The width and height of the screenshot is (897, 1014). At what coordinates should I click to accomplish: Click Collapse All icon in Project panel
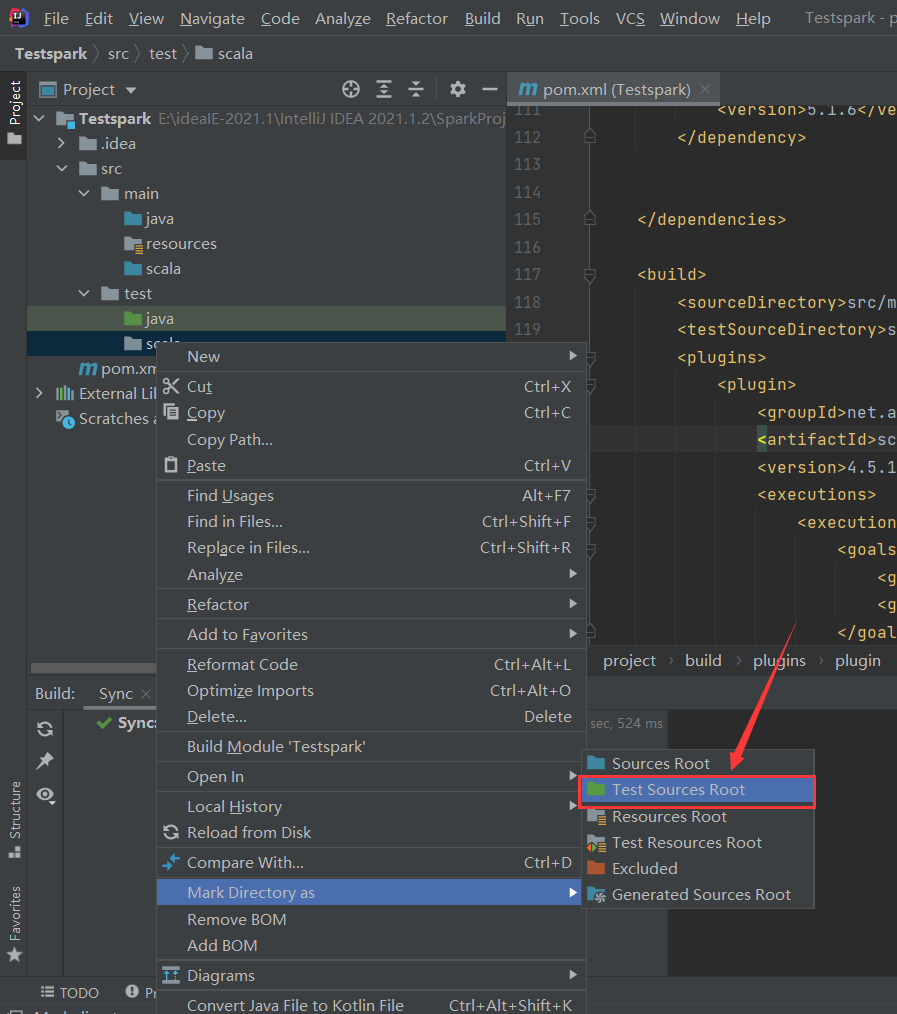click(x=416, y=89)
